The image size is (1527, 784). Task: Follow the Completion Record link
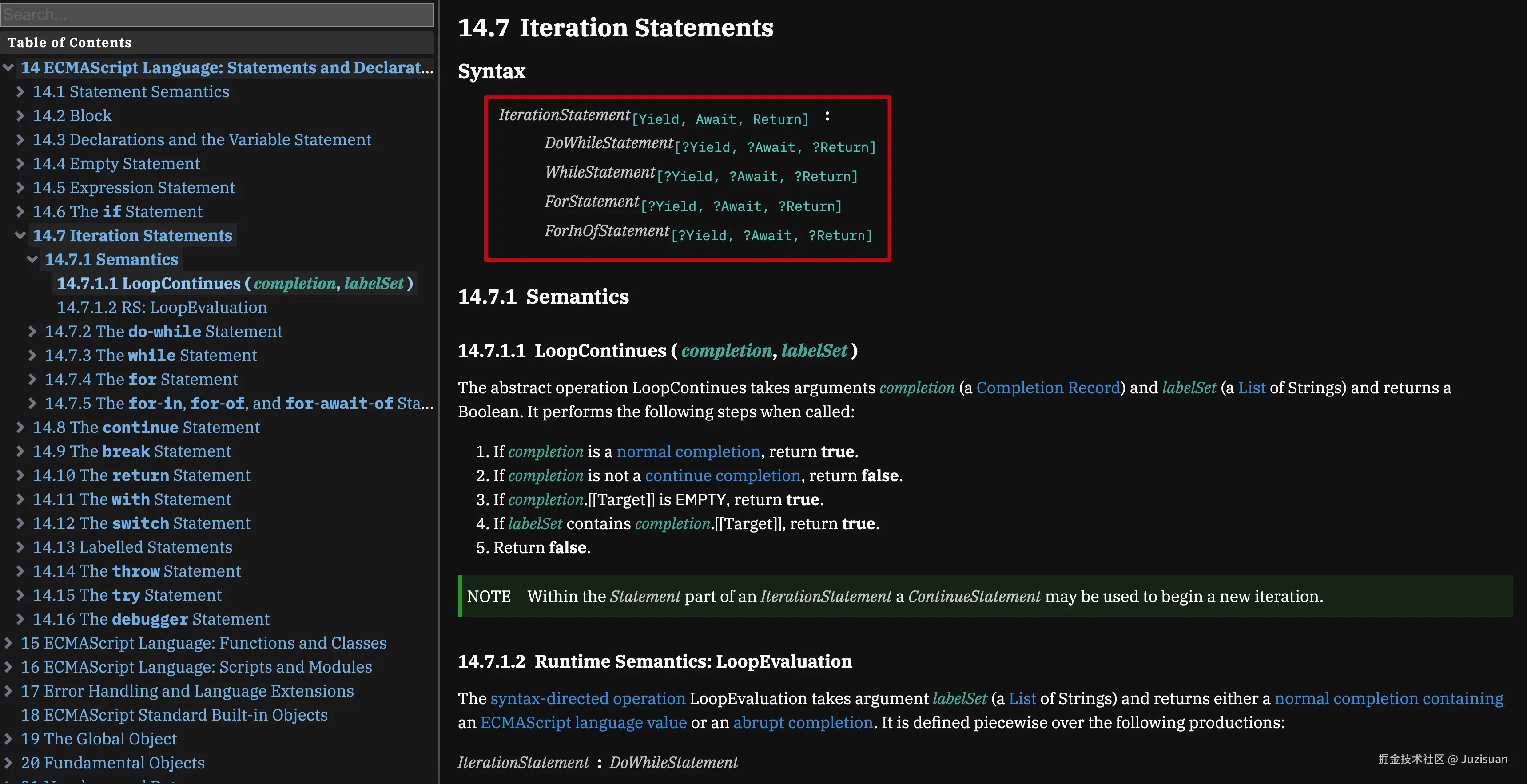coord(1048,388)
